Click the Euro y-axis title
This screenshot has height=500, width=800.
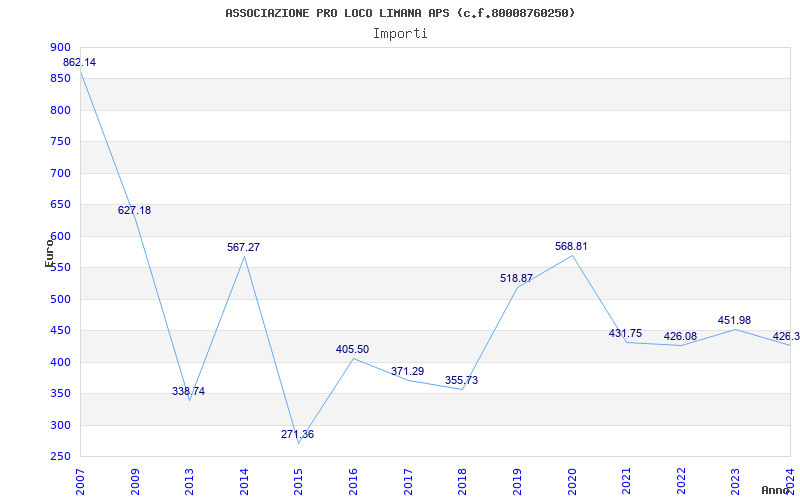(49, 253)
